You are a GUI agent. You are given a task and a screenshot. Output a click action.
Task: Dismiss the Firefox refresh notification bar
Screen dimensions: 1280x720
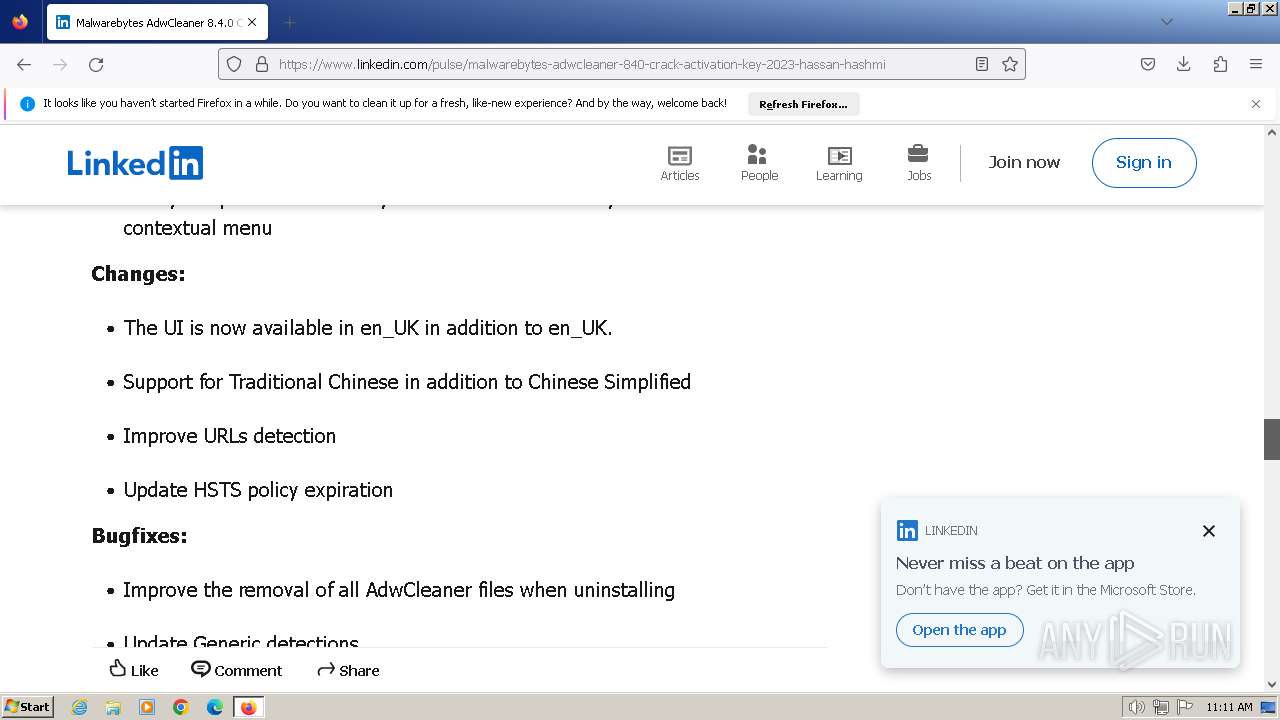pyautogui.click(x=1256, y=104)
